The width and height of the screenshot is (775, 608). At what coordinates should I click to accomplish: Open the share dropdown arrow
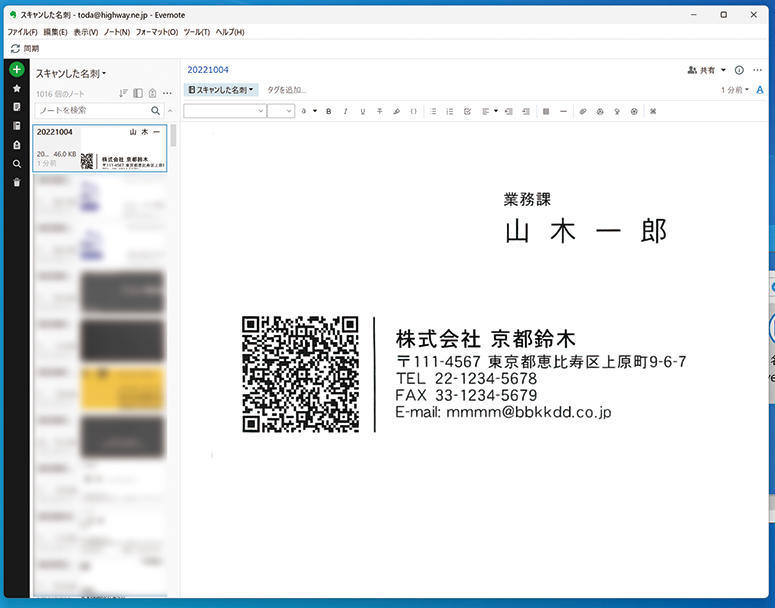coord(723,70)
